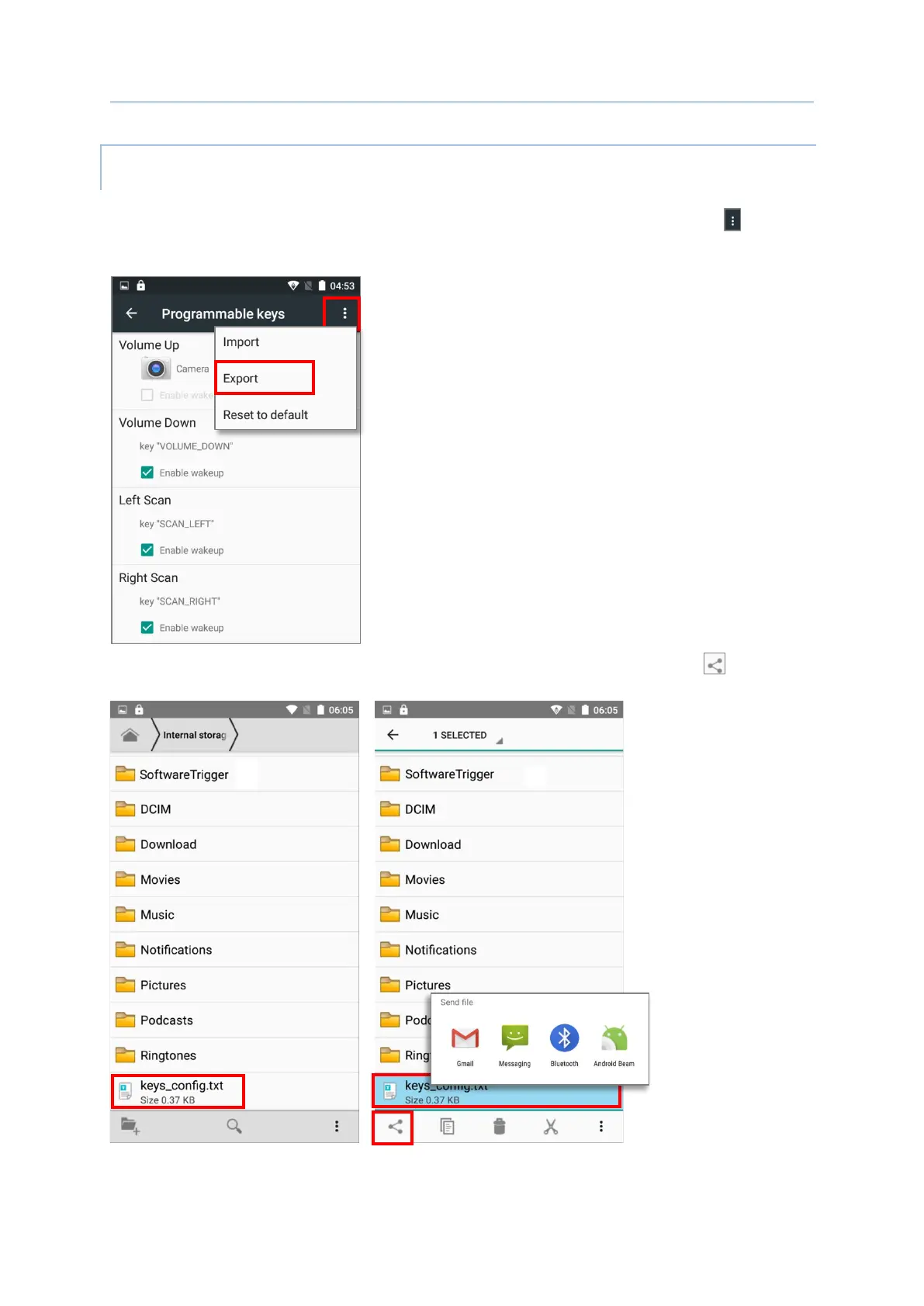Open more options in right file manager toolbar

pos(601,1127)
